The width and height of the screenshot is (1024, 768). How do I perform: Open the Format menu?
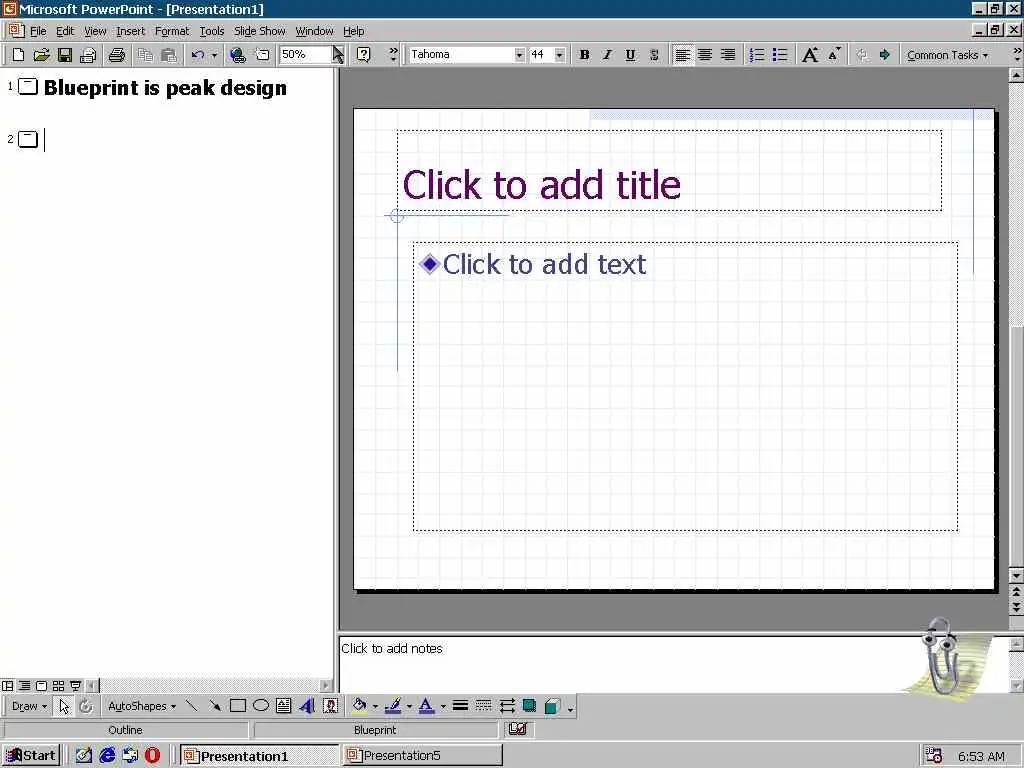click(172, 31)
